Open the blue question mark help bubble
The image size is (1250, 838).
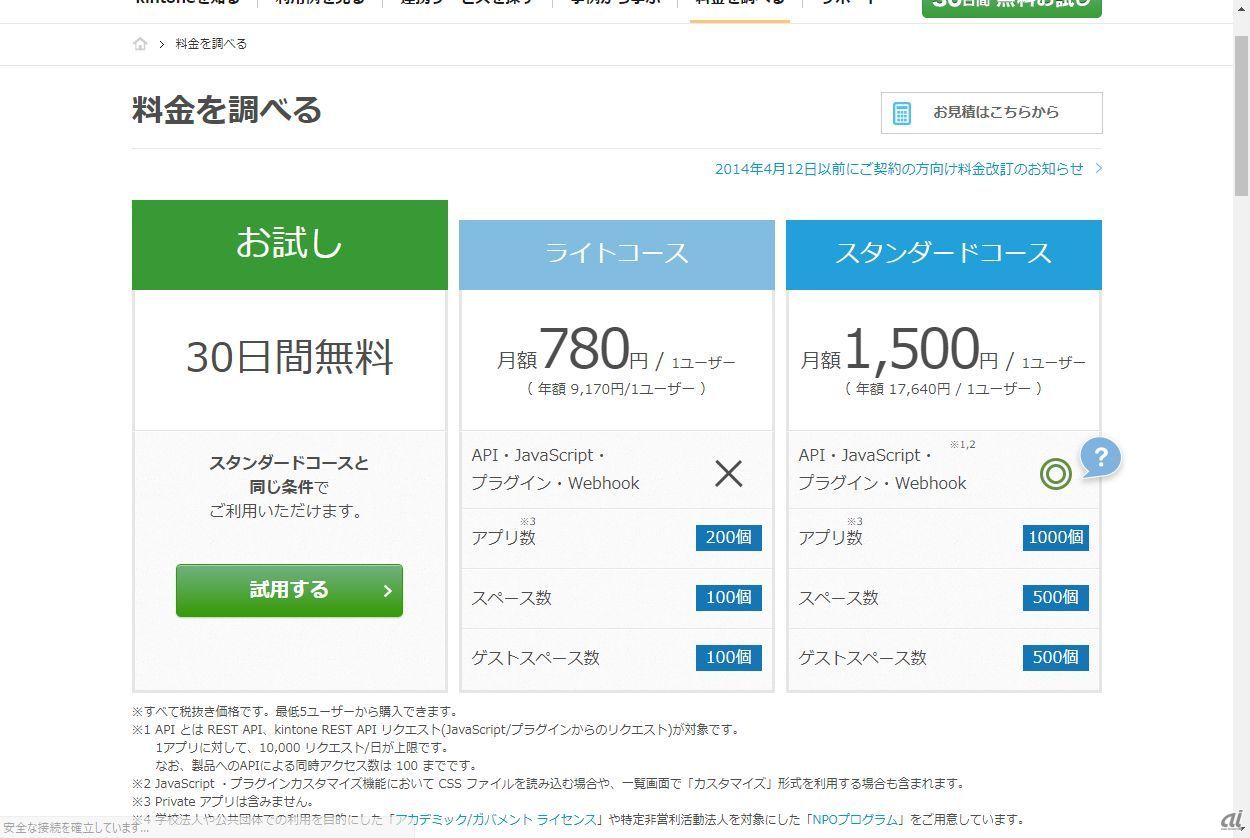[x=1100, y=458]
